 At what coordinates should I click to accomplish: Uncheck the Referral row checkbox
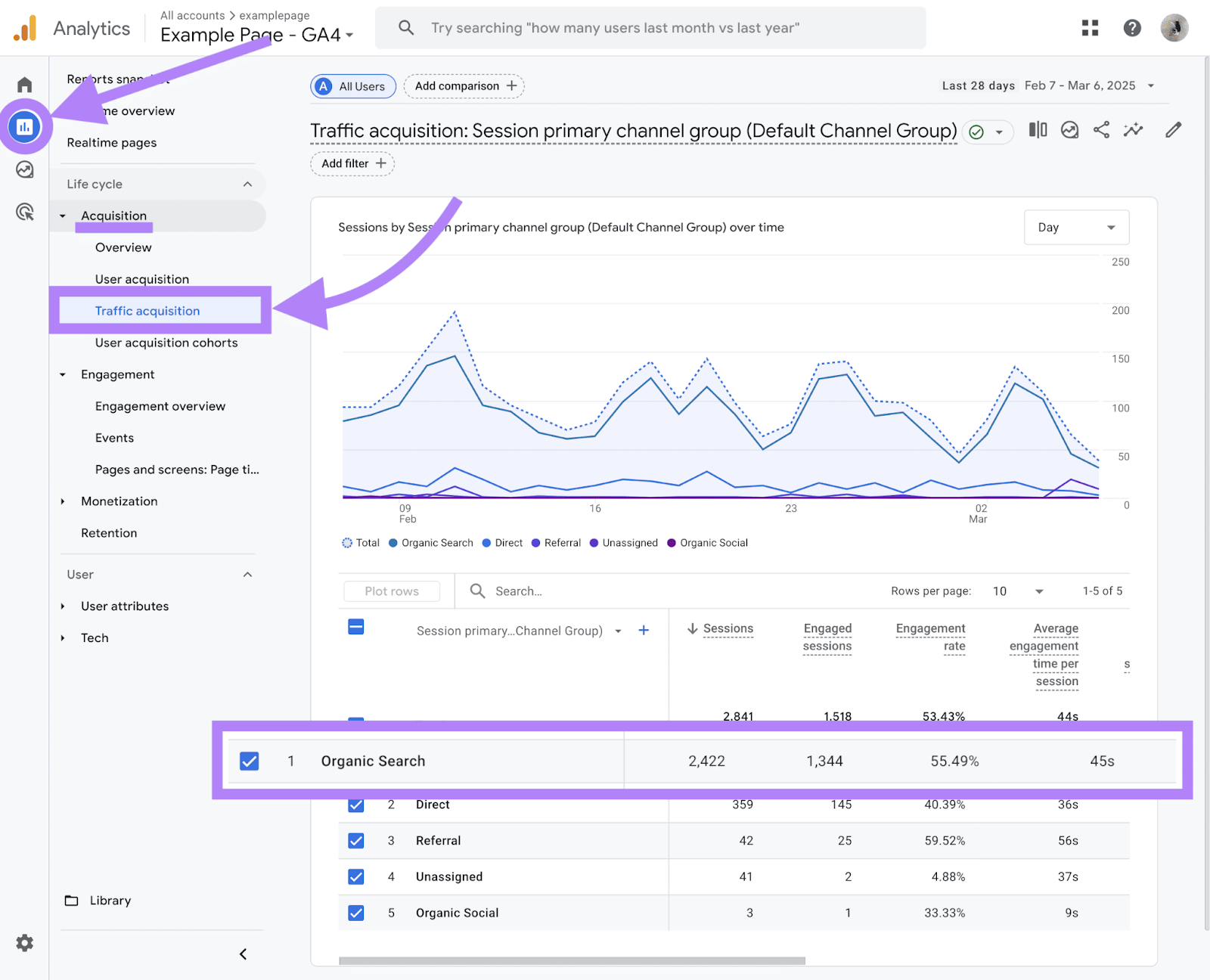point(356,841)
